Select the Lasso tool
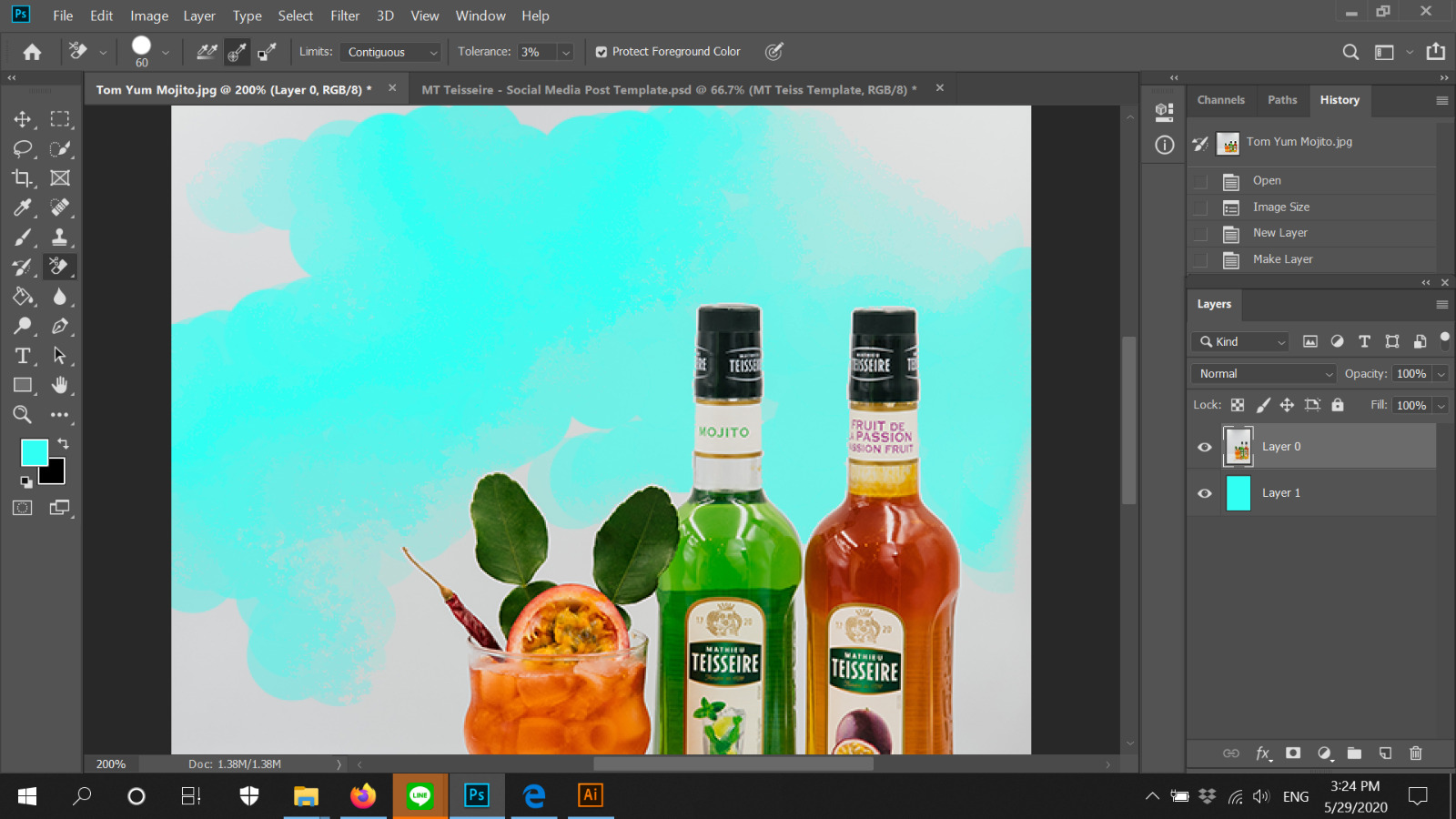The image size is (1456, 819). (23, 148)
